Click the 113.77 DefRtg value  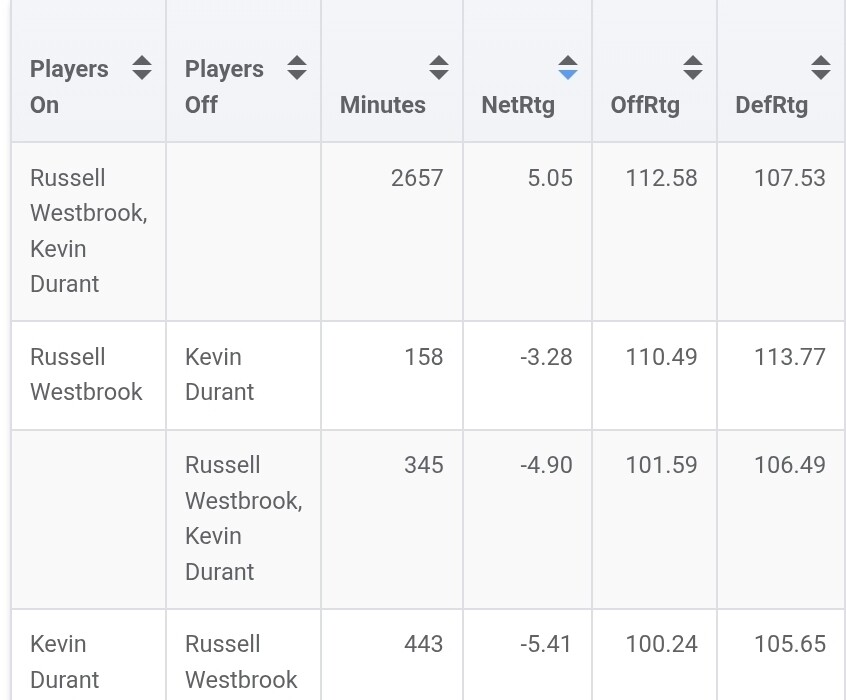coord(789,357)
